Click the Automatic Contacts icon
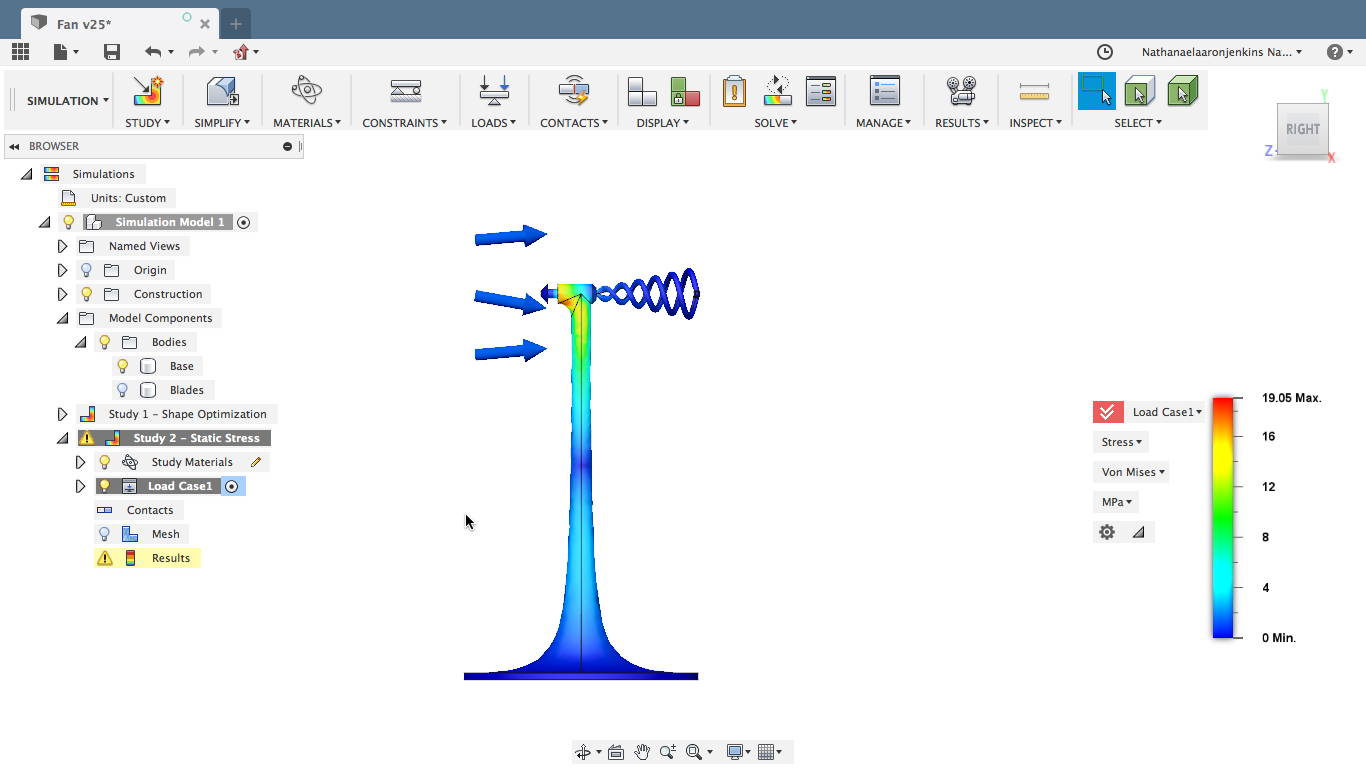The width and height of the screenshot is (1366, 768). click(x=574, y=91)
